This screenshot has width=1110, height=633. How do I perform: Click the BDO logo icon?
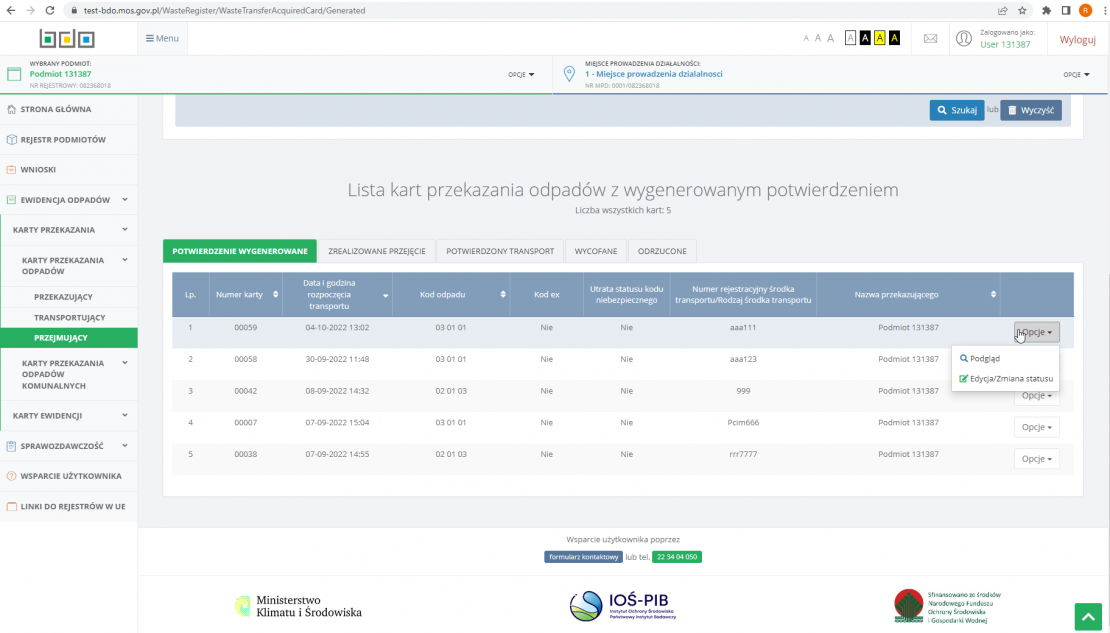tap(67, 39)
